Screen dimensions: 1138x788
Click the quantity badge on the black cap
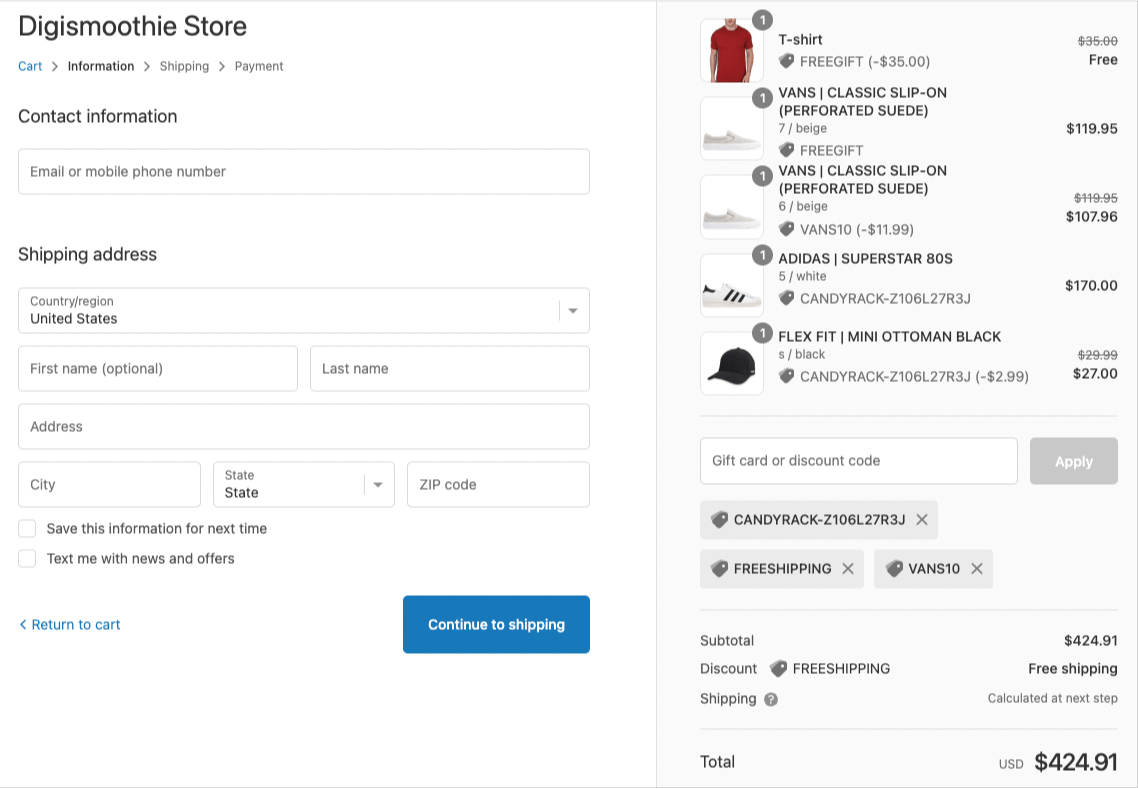pos(762,333)
